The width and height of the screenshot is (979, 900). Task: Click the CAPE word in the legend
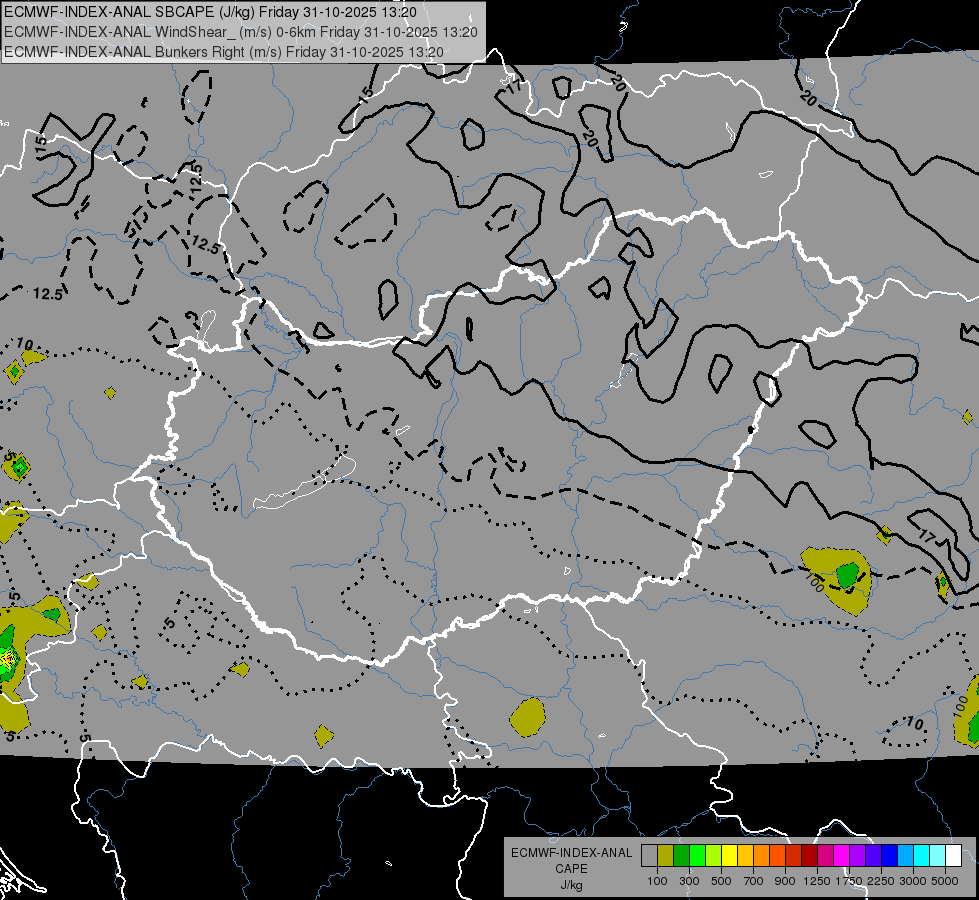click(571, 869)
